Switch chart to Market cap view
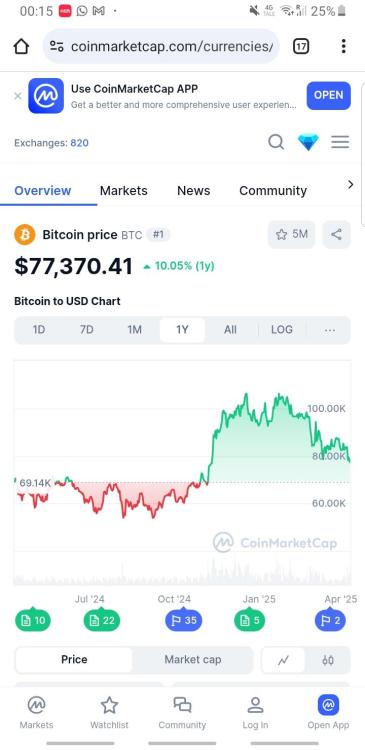Viewport: 365px width, 750px height. point(193,660)
